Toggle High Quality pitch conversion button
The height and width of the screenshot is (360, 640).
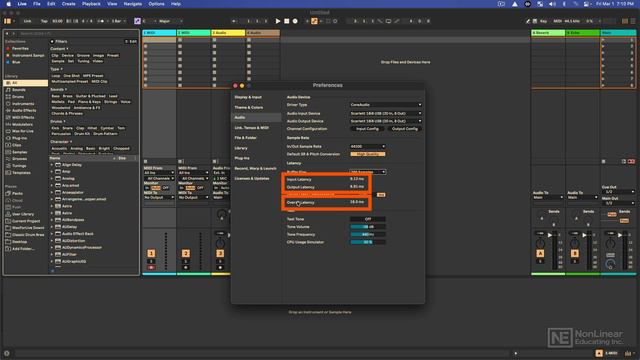coord(367,154)
